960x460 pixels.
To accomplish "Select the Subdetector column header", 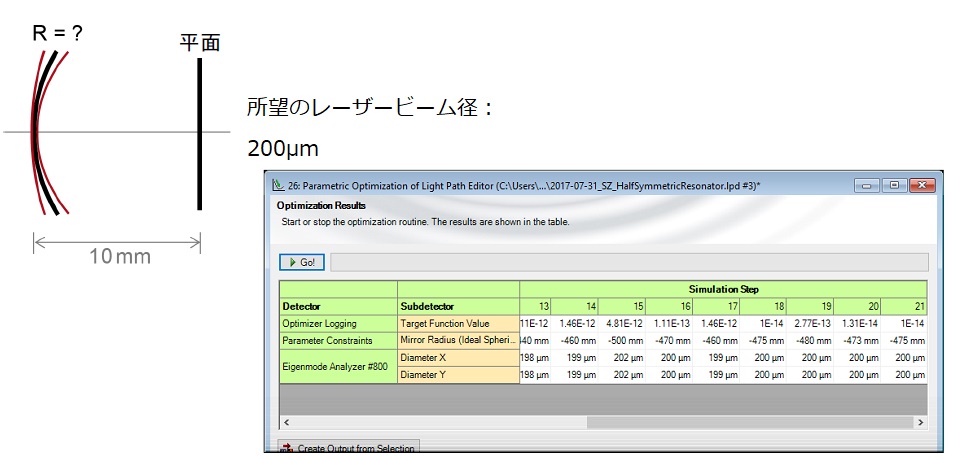I will (457, 306).
